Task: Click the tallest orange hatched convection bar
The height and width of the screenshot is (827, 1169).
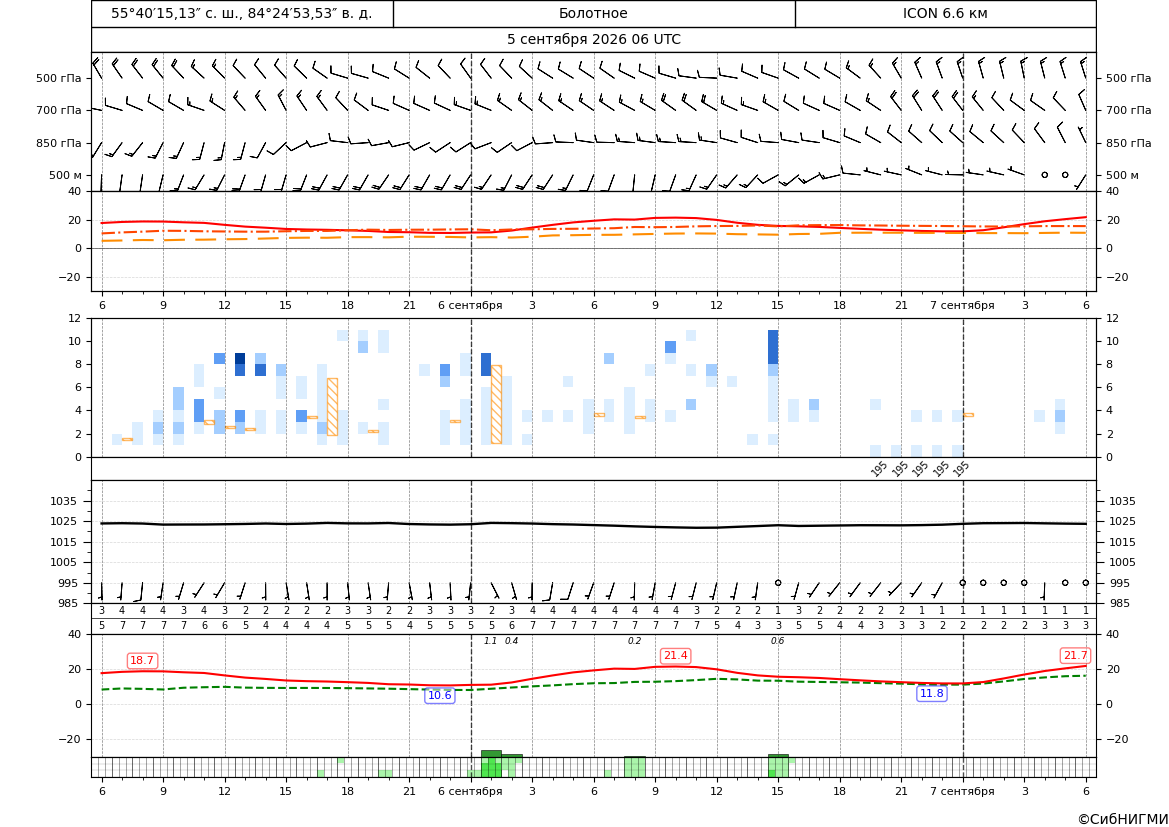Action: pyautogui.click(x=497, y=404)
